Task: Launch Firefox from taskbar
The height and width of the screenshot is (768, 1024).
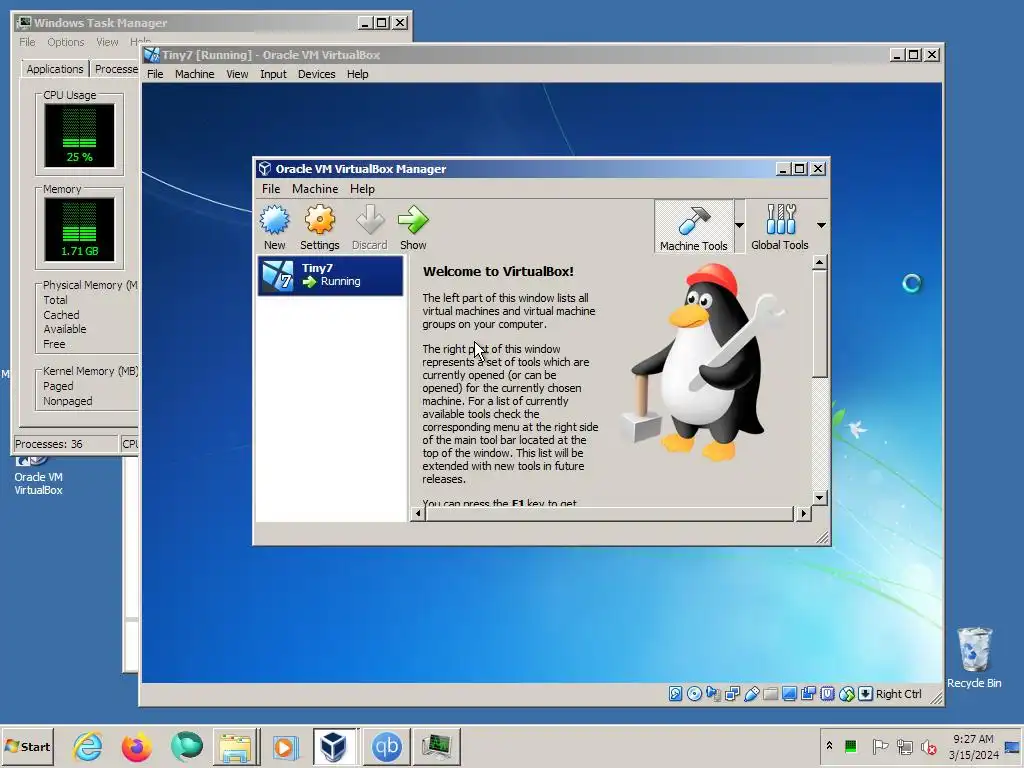Action: click(136, 746)
